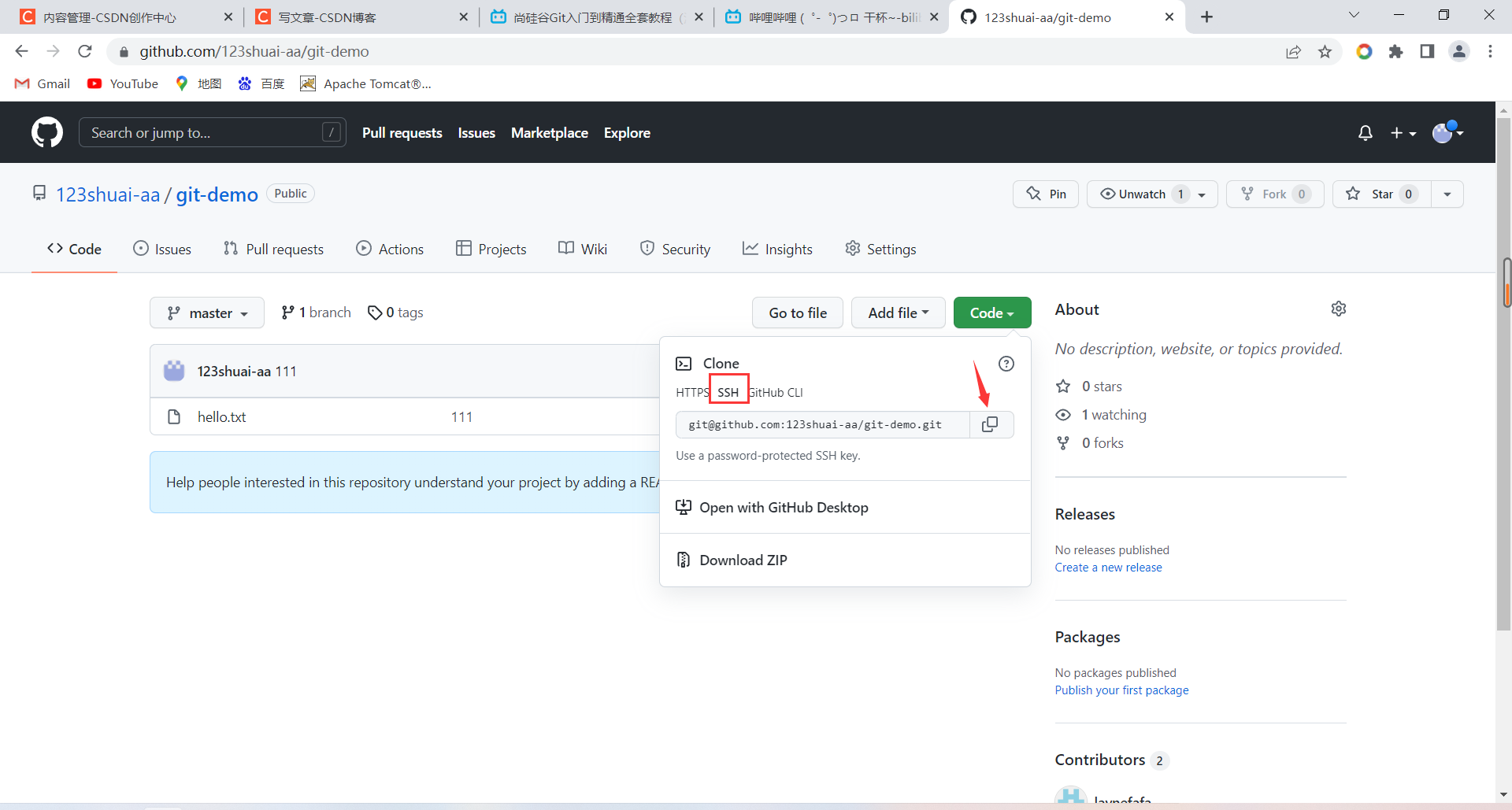The width and height of the screenshot is (1512, 810).
Task: Focus the Search or jump to field
Action: click(x=213, y=133)
